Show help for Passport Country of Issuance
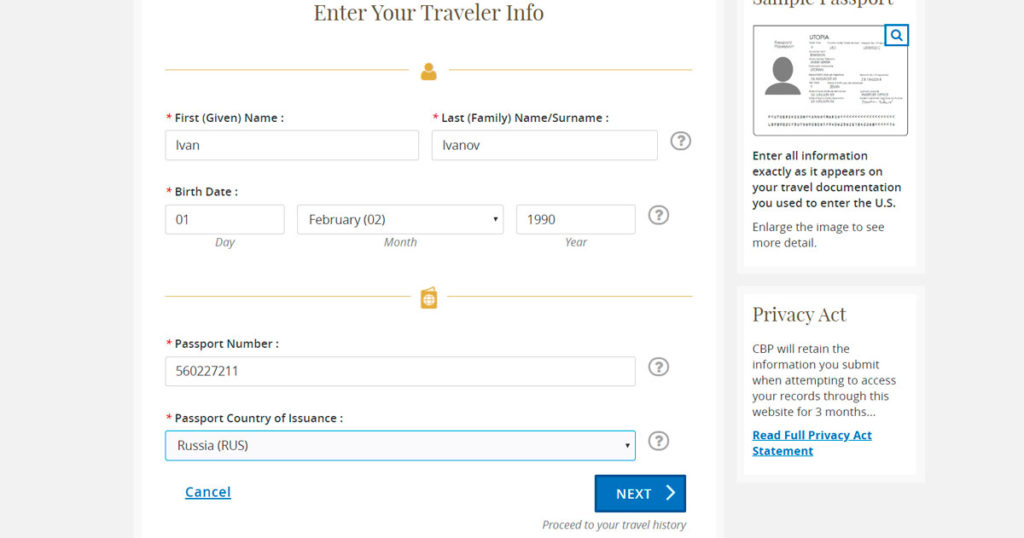The width and height of the screenshot is (1024, 538). click(x=658, y=441)
